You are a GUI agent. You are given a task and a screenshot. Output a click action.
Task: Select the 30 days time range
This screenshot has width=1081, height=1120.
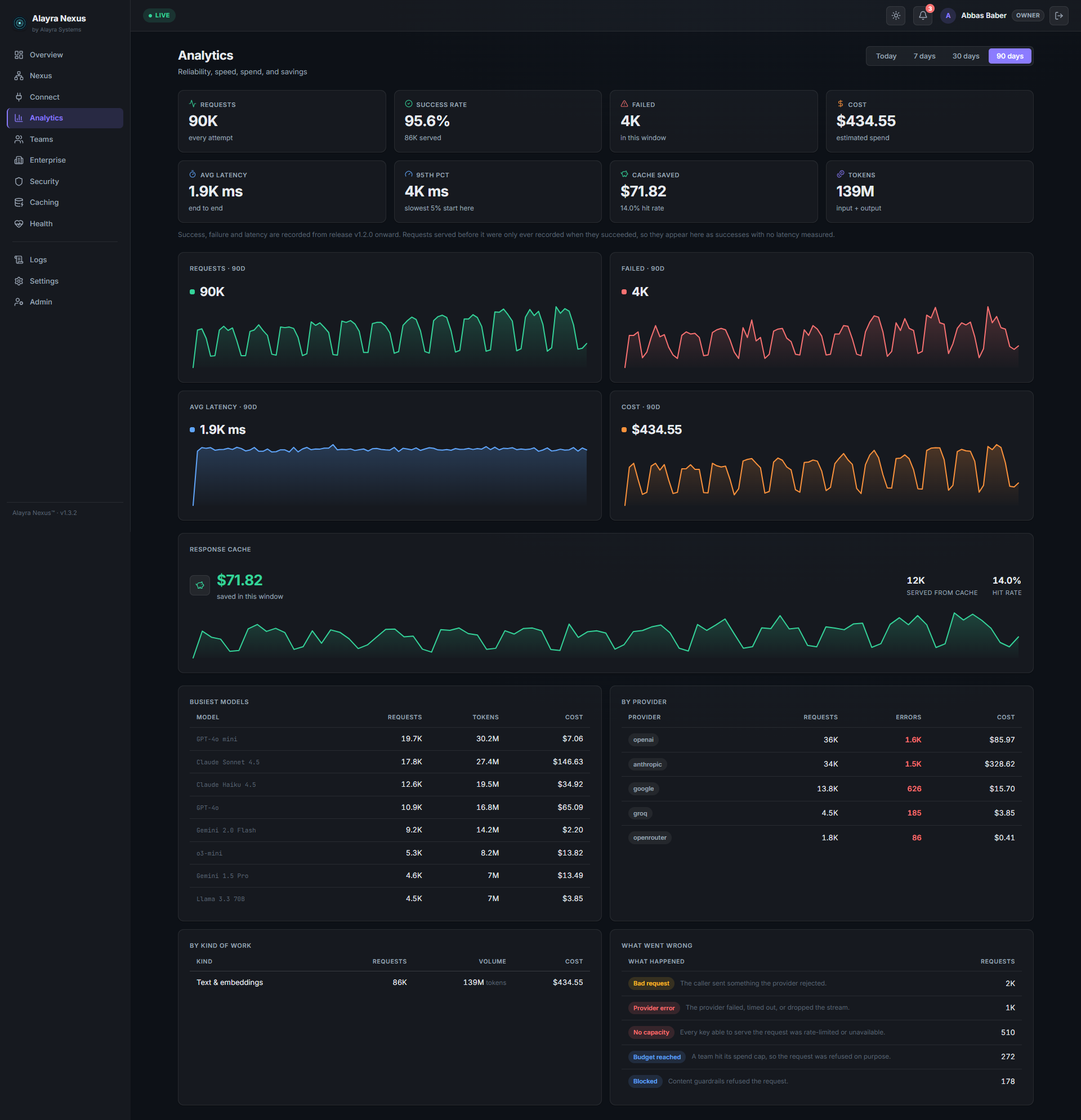click(x=966, y=56)
